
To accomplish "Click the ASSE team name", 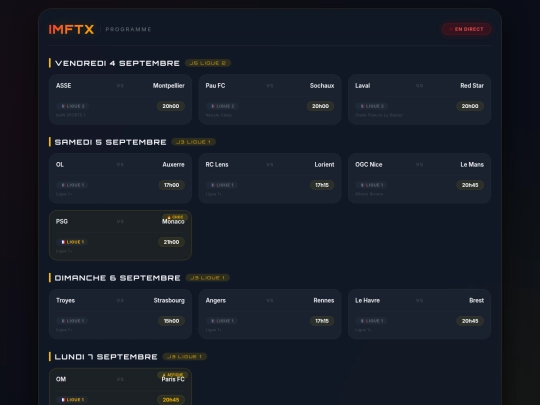I will (x=64, y=86).
